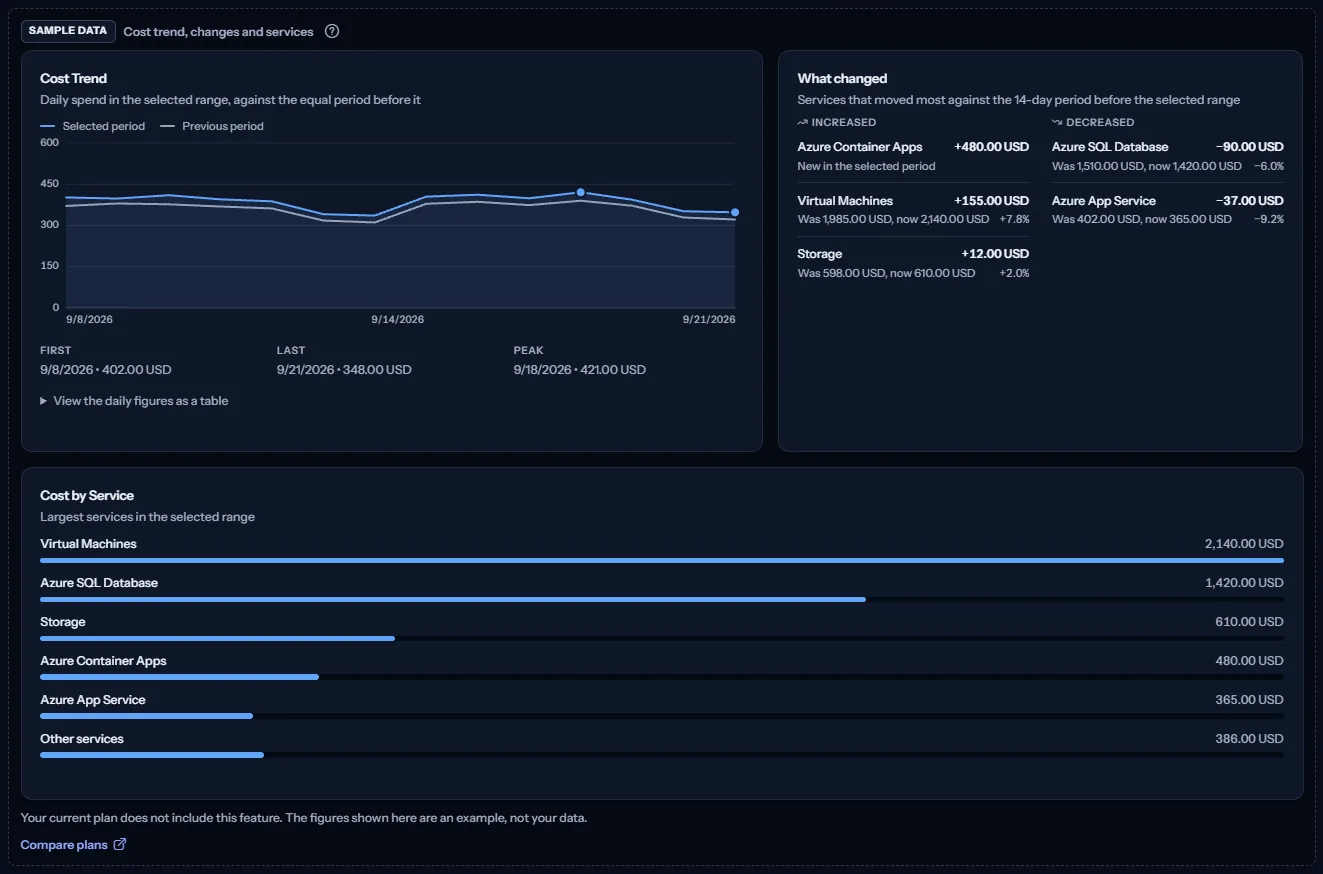Expand View the daily figures as a table
Screen dimensions: 1323x874
click(134, 401)
